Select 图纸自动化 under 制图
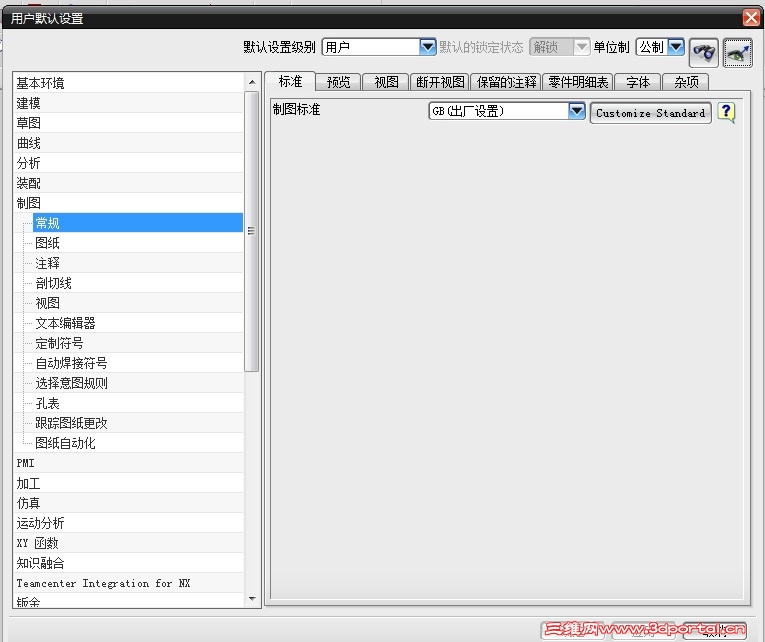The height and width of the screenshot is (642, 765). (138, 443)
